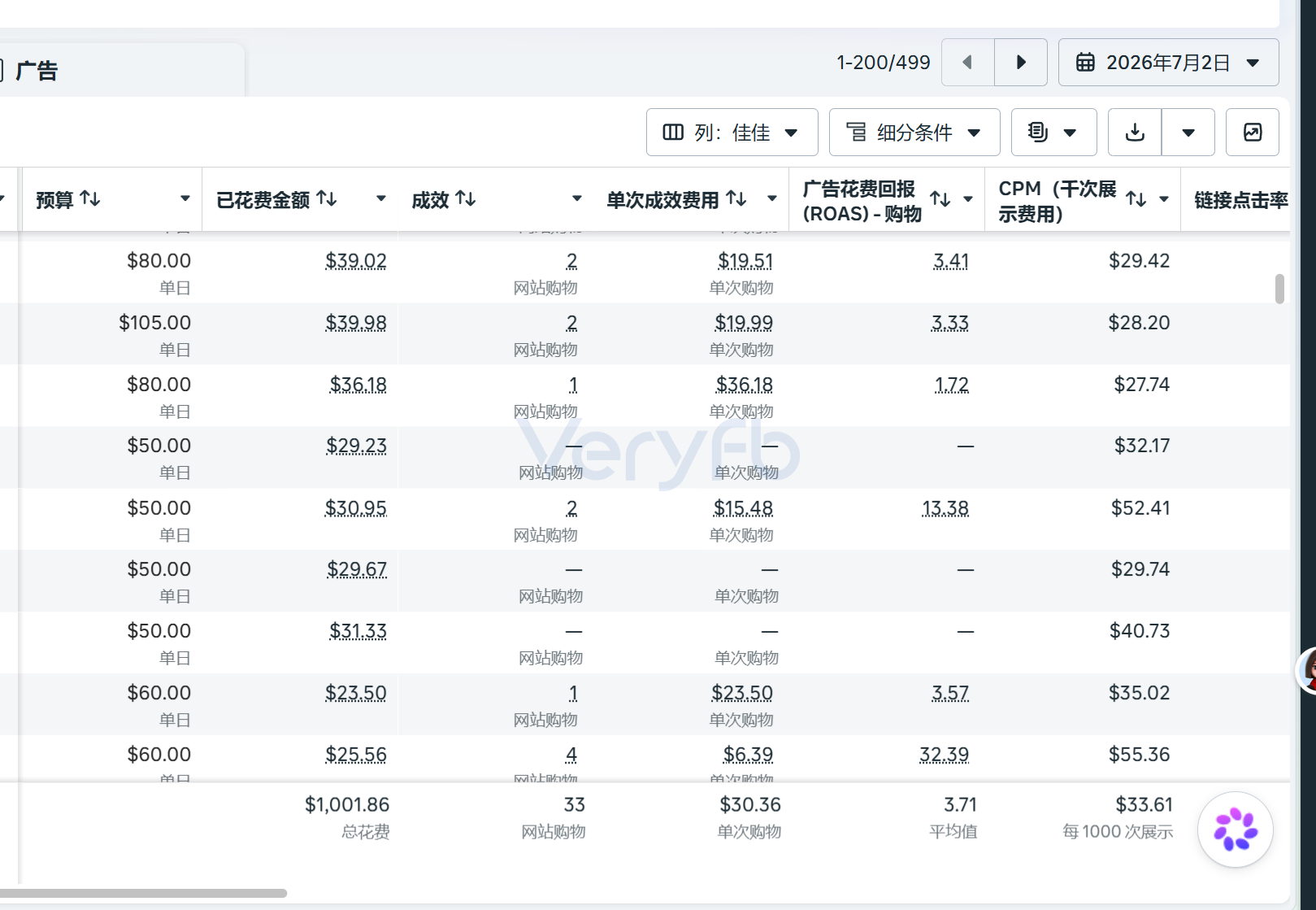1316x910 pixels.
Task: Open the 细分条件 breakdown dropdown
Action: click(x=914, y=132)
